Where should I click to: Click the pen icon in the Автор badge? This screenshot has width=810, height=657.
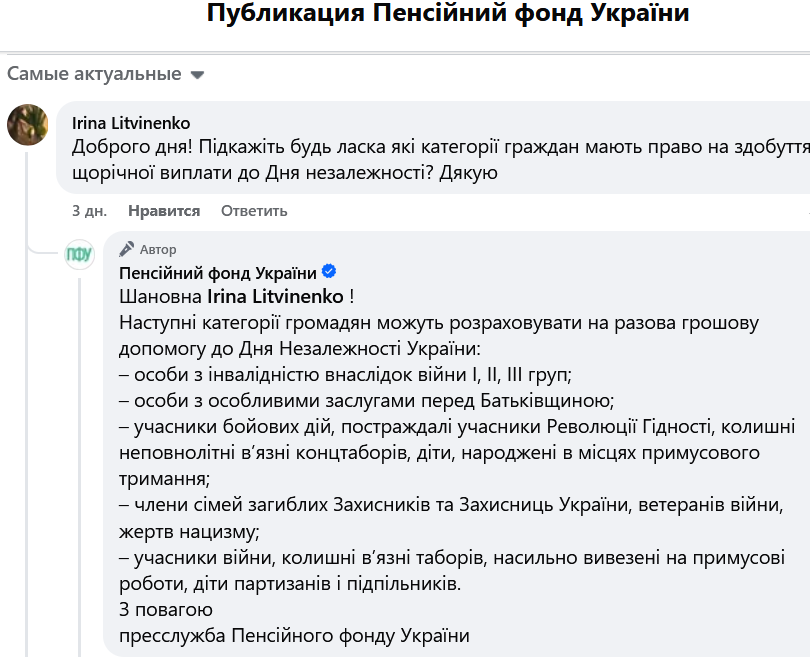[x=126, y=249]
